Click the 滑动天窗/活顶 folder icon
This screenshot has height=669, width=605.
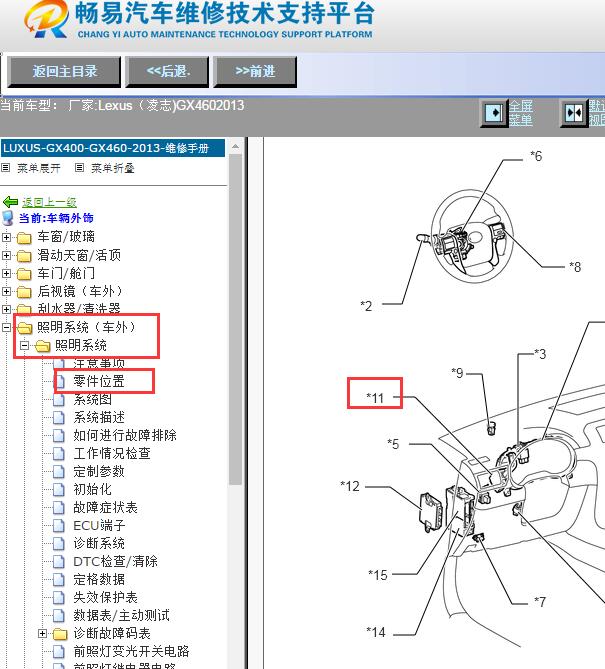coord(24,256)
